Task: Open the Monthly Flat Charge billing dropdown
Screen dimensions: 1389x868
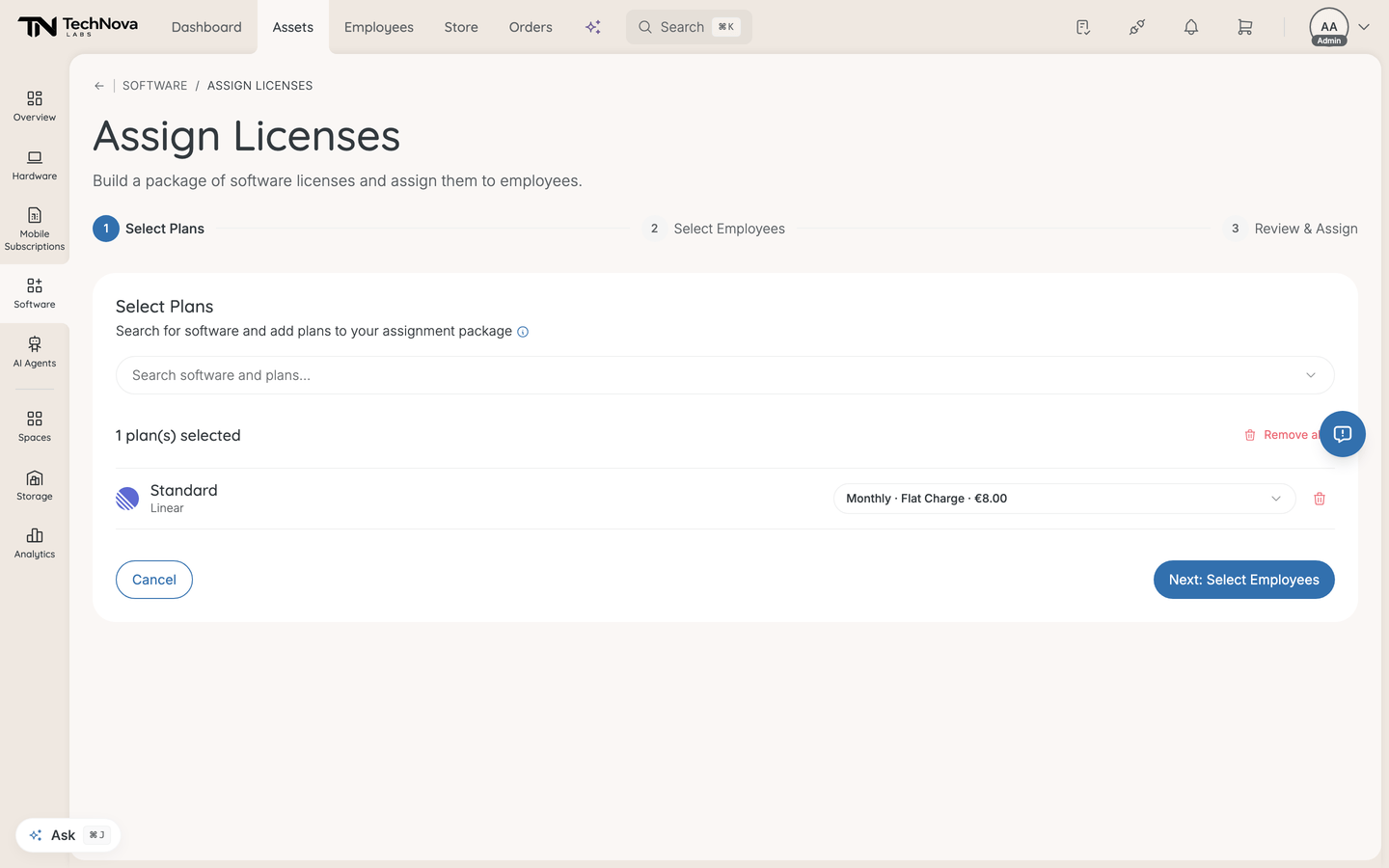Action: click(x=1064, y=499)
